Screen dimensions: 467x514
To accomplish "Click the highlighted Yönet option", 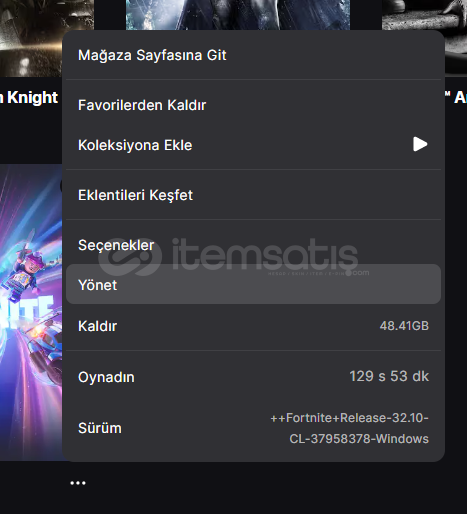I will pyautogui.click(x=253, y=284).
